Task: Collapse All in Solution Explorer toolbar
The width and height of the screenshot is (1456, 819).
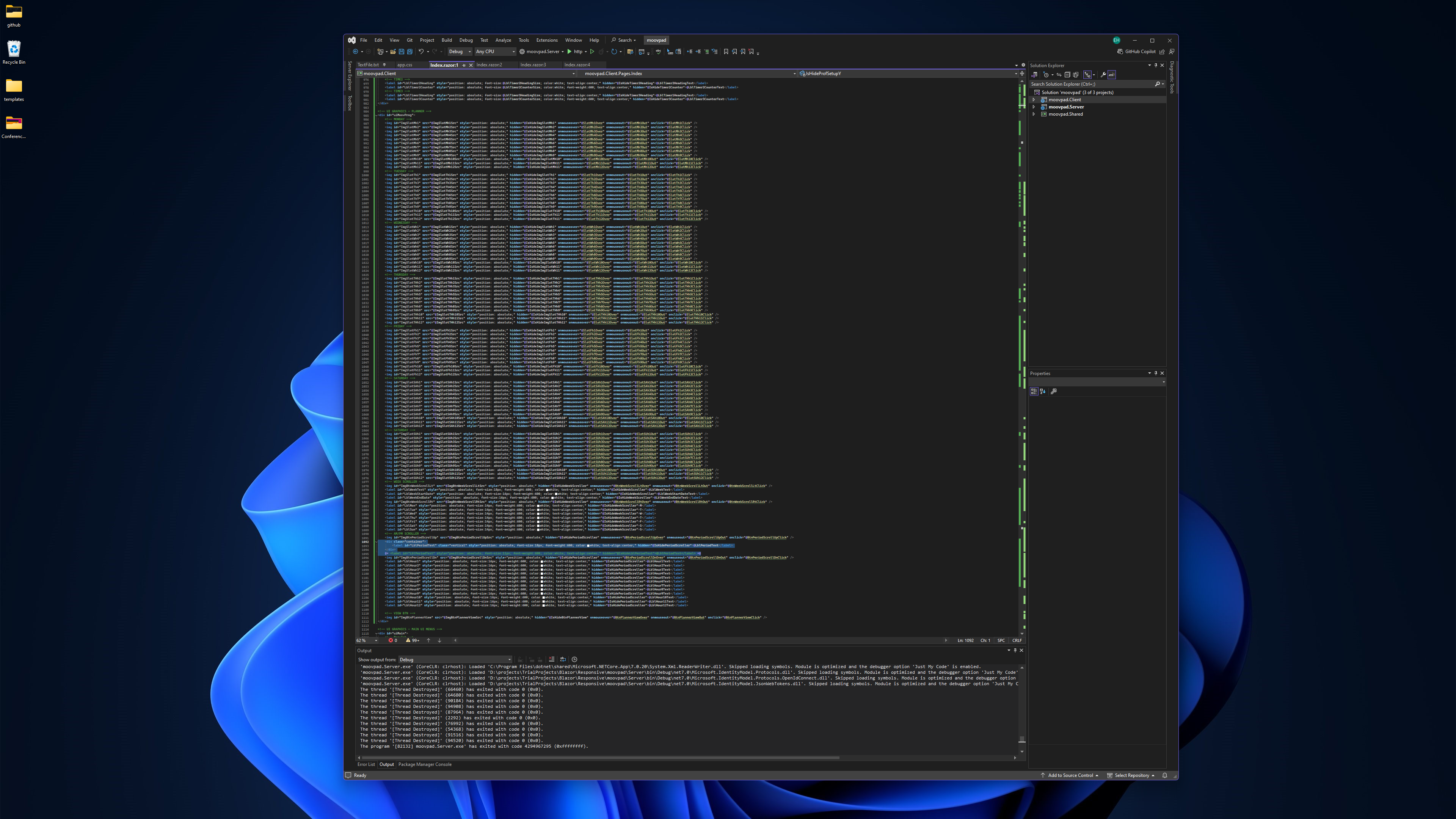Action: click(x=1068, y=75)
